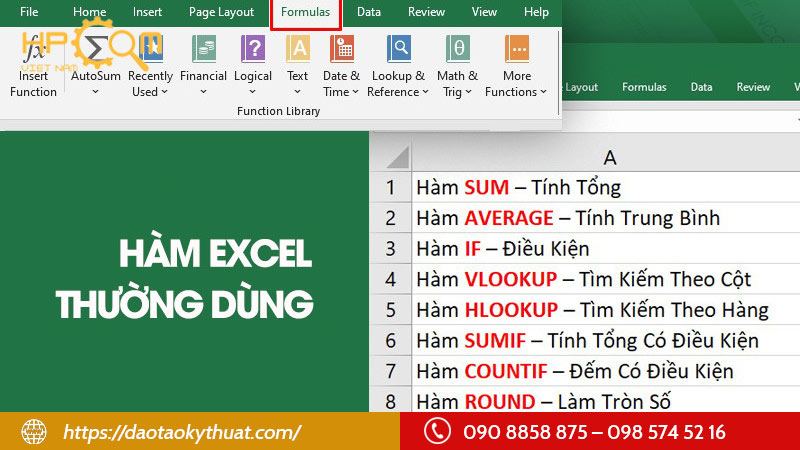Switch to the Insert tab
The image size is (800, 450).
point(147,12)
